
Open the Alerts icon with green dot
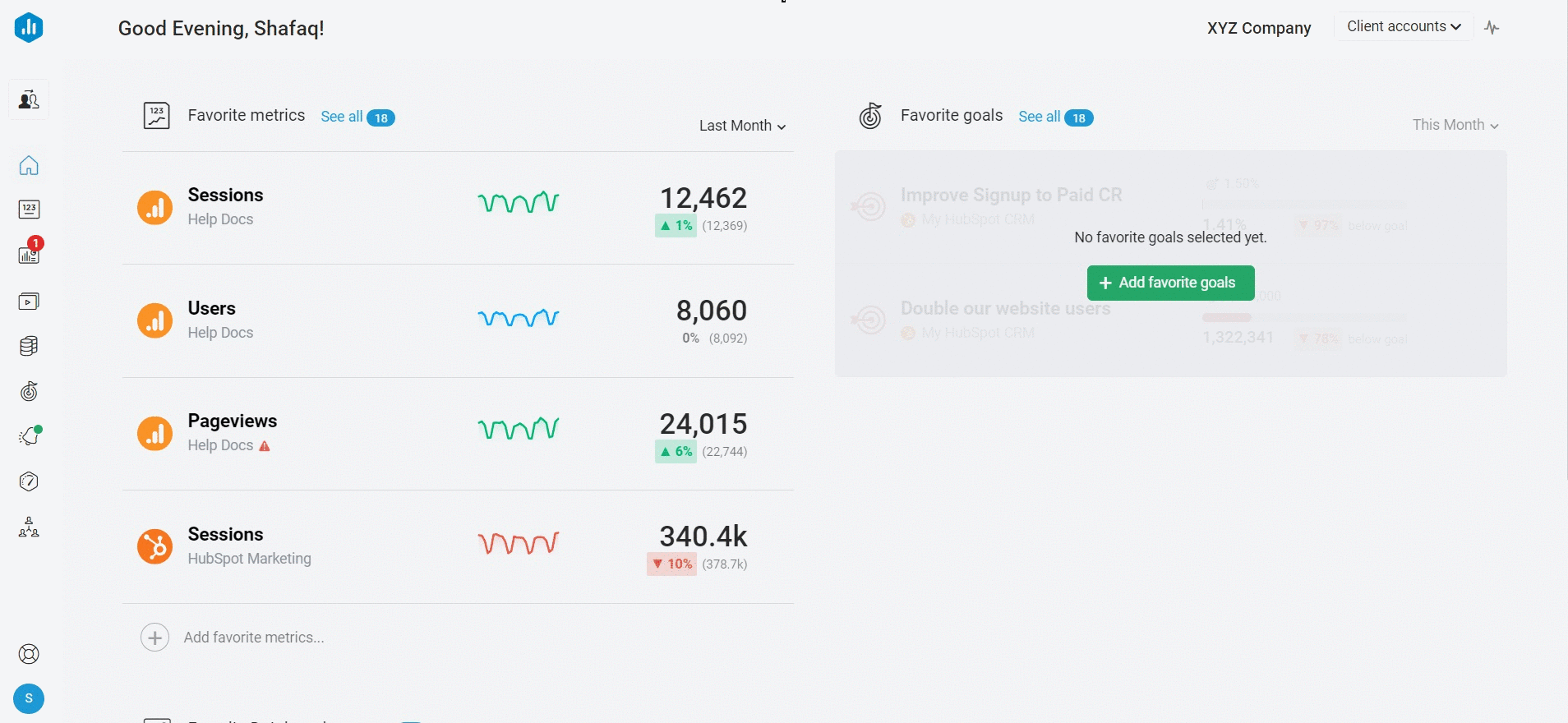(30, 436)
